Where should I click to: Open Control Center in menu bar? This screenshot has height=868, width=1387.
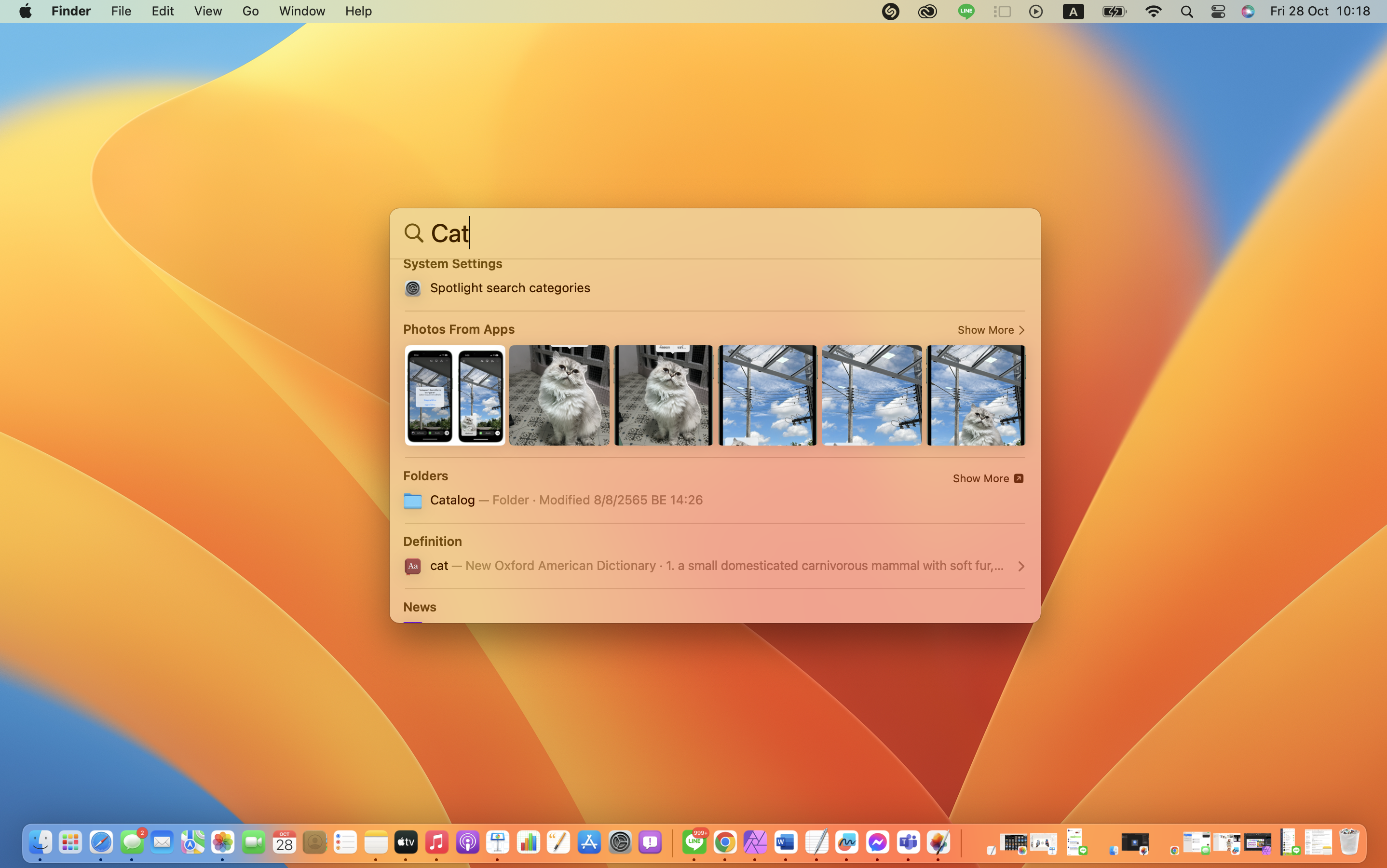pyautogui.click(x=1218, y=12)
